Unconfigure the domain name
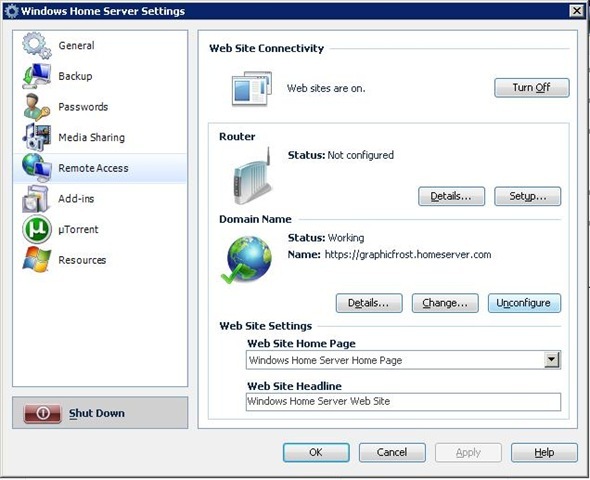The width and height of the screenshot is (590, 480). click(524, 303)
